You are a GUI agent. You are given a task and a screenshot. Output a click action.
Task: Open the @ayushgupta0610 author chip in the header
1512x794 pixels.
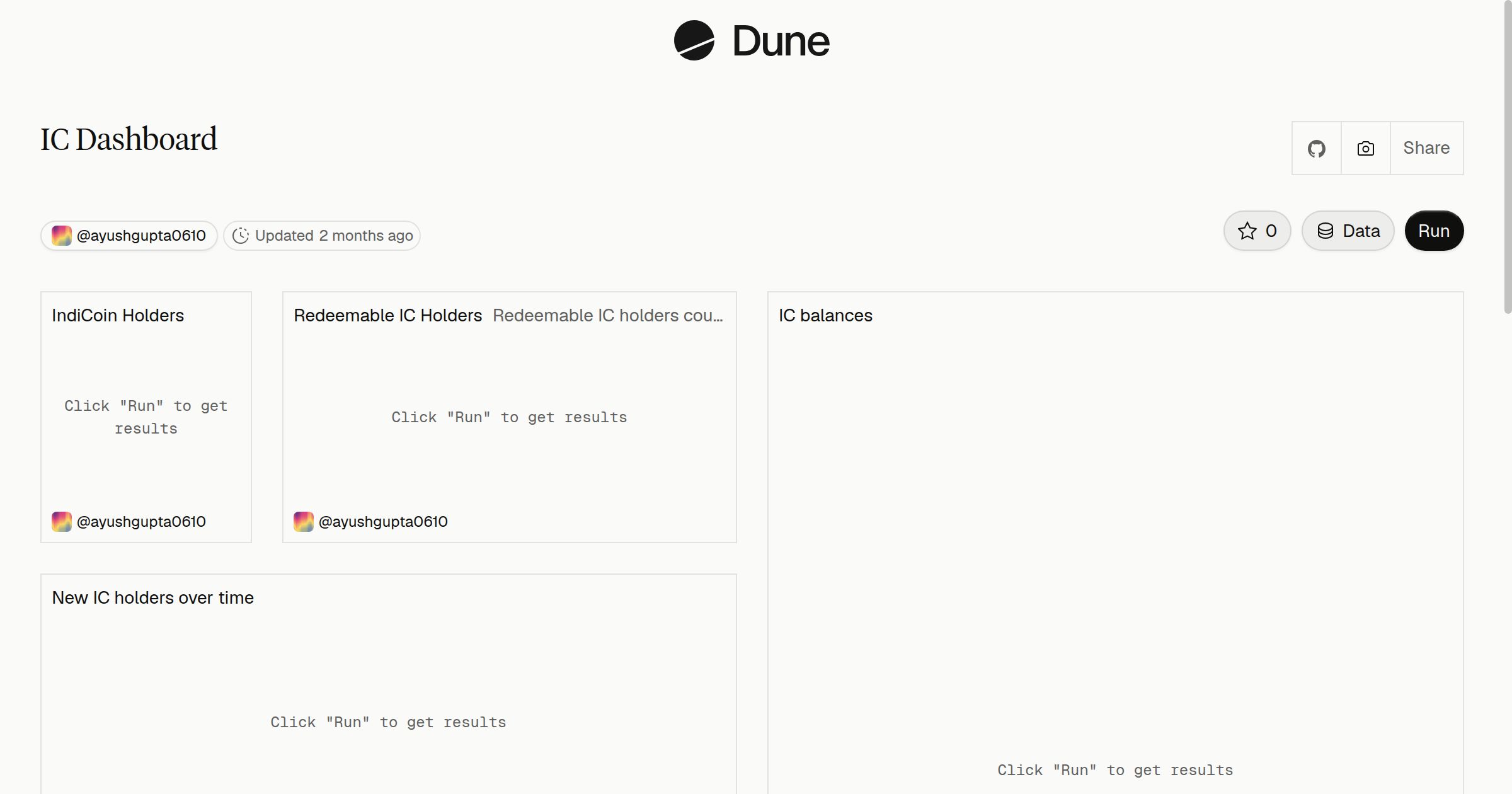129,236
